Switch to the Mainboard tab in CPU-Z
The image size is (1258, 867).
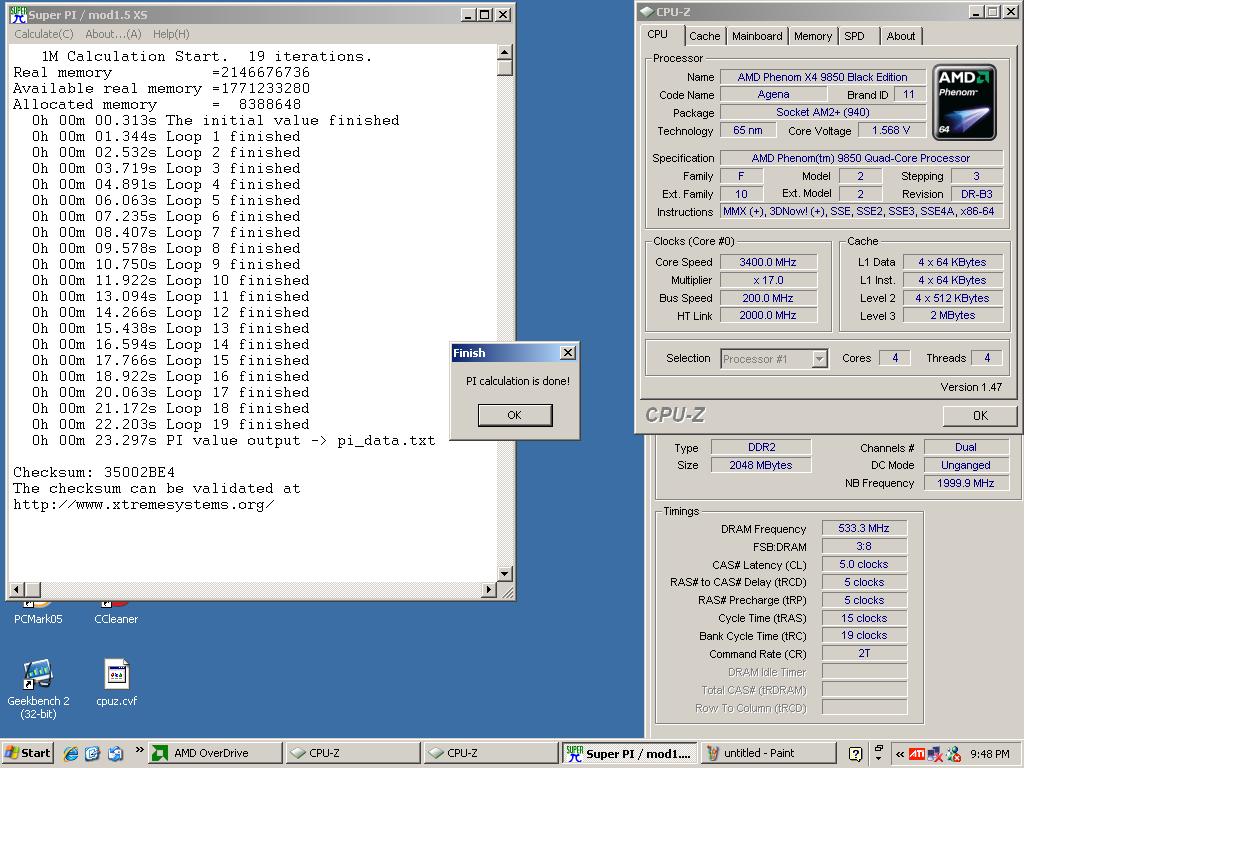(x=757, y=36)
